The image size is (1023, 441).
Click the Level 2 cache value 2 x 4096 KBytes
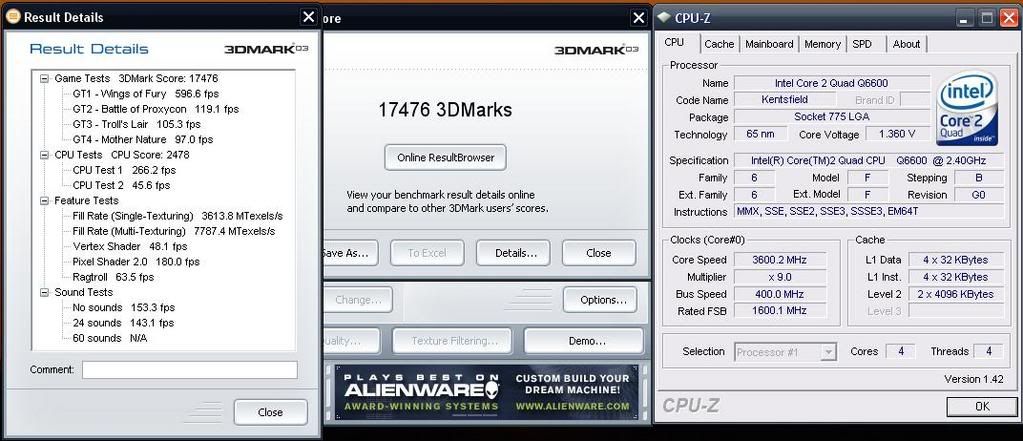956,294
